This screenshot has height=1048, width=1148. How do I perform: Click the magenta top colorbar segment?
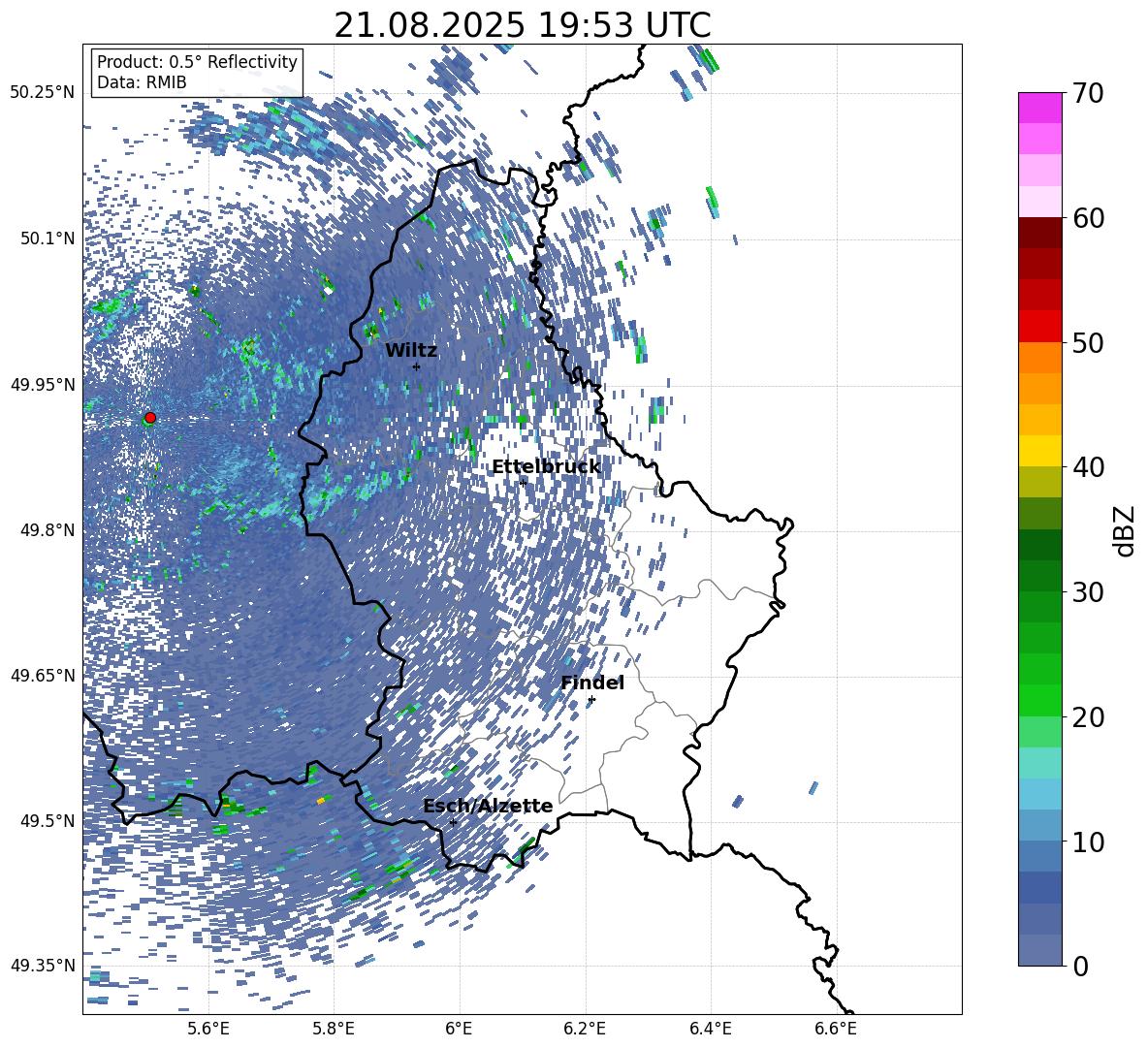click(1040, 108)
